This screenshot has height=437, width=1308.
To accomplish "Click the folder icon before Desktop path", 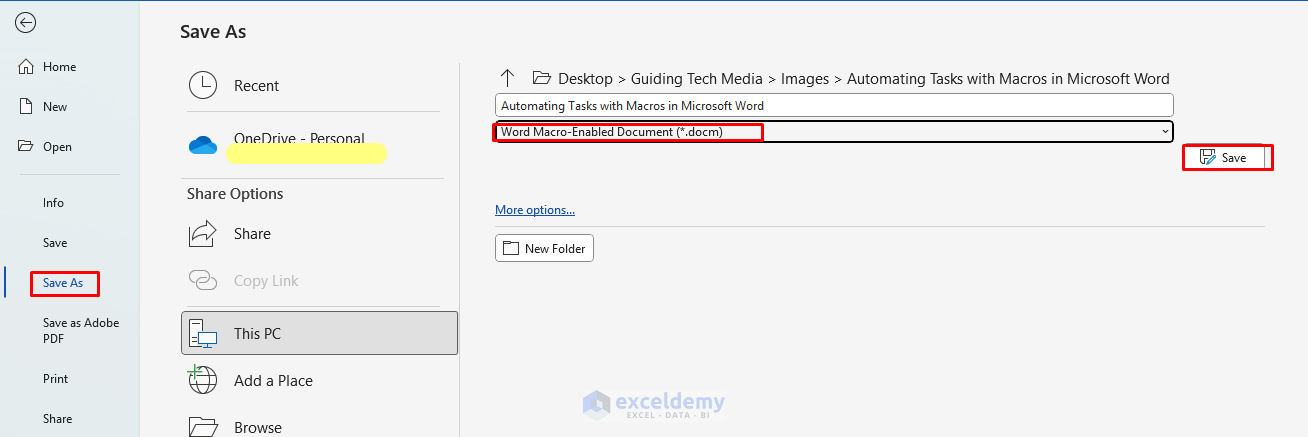I will pos(542,78).
